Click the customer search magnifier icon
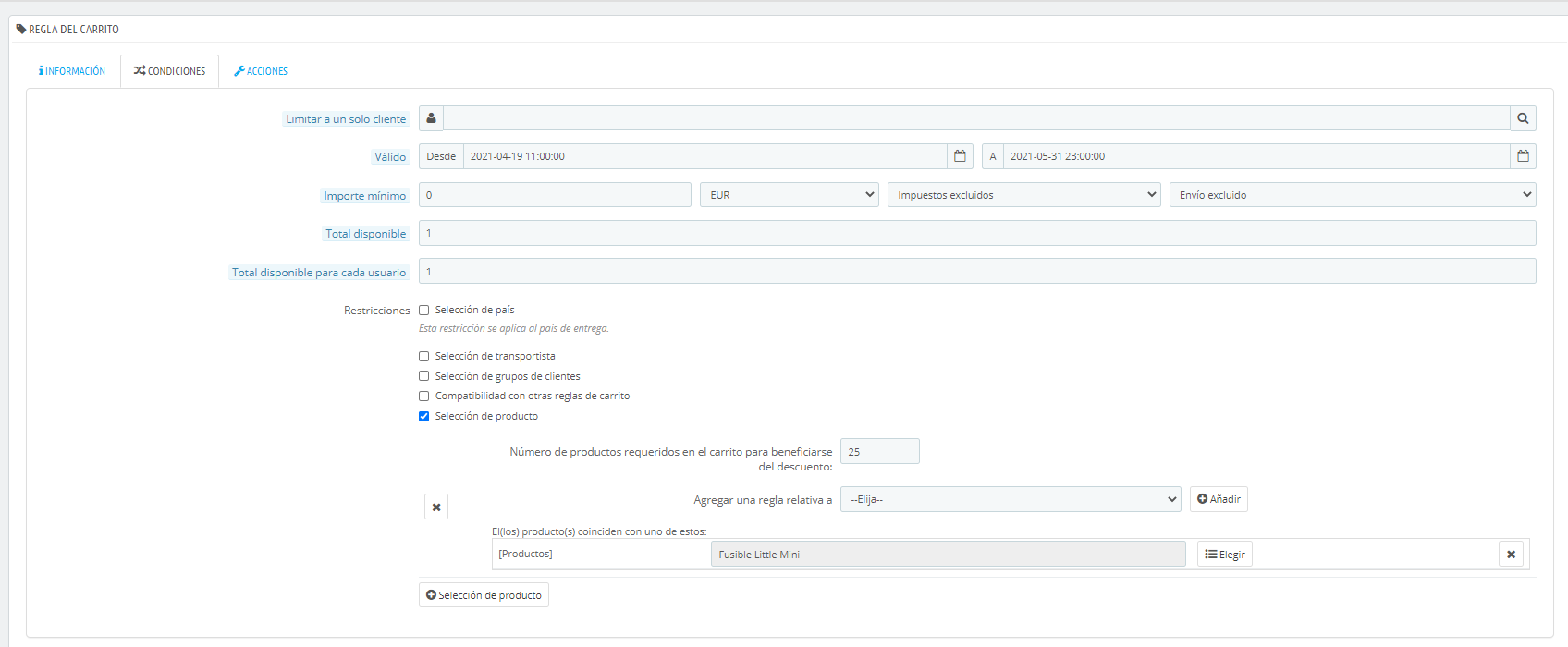 pyautogui.click(x=1523, y=118)
